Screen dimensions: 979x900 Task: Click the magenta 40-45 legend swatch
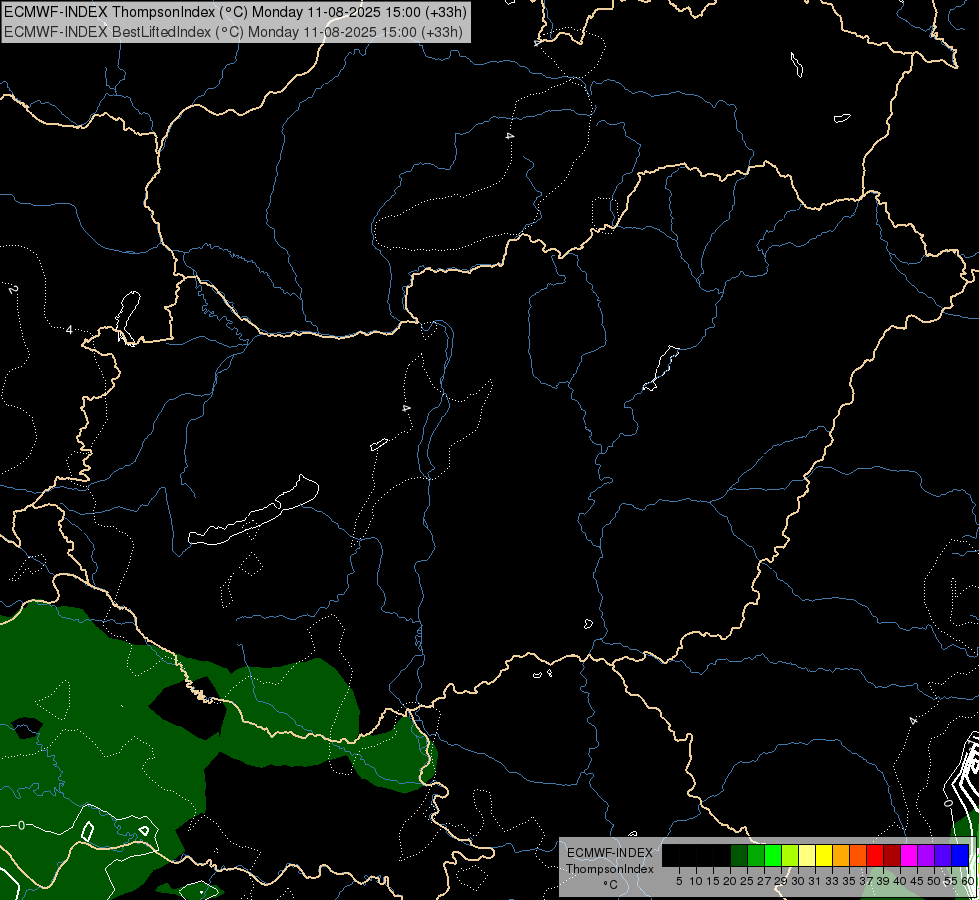pos(910,855)
